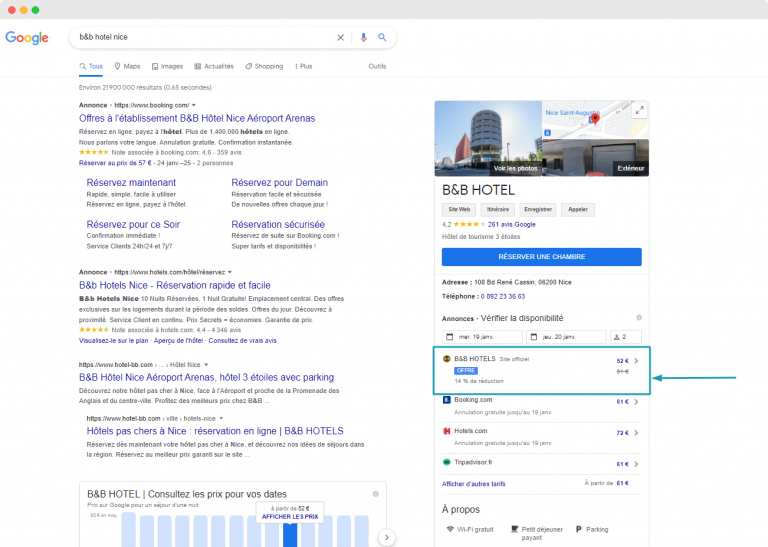Click AFFICHER LES PRIX in chart
The height and width of the screenshot is (547, 768).
click(x=290, y=517)
